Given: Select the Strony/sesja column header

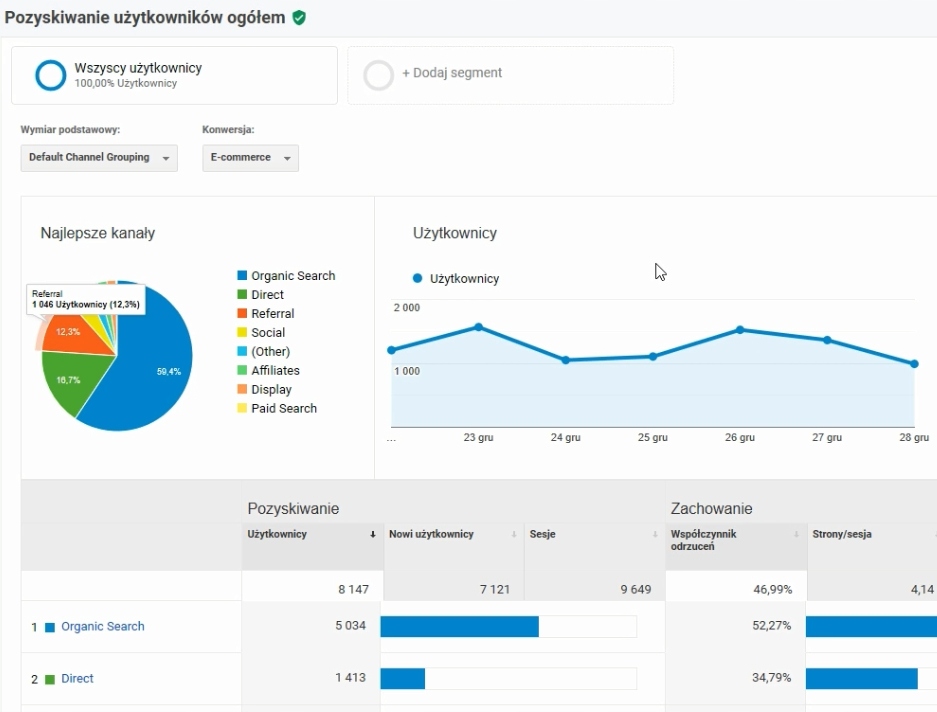Looking at the screenshot, I should pyautogui.click(x=842, y=535).
